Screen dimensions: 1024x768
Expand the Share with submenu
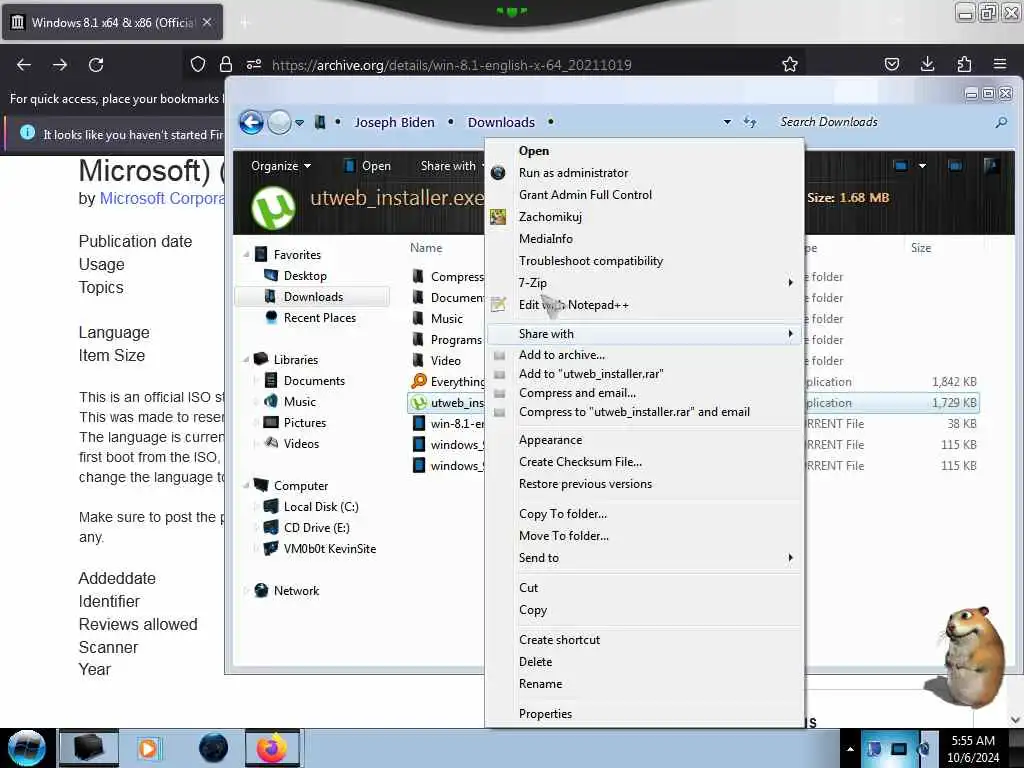645,334
